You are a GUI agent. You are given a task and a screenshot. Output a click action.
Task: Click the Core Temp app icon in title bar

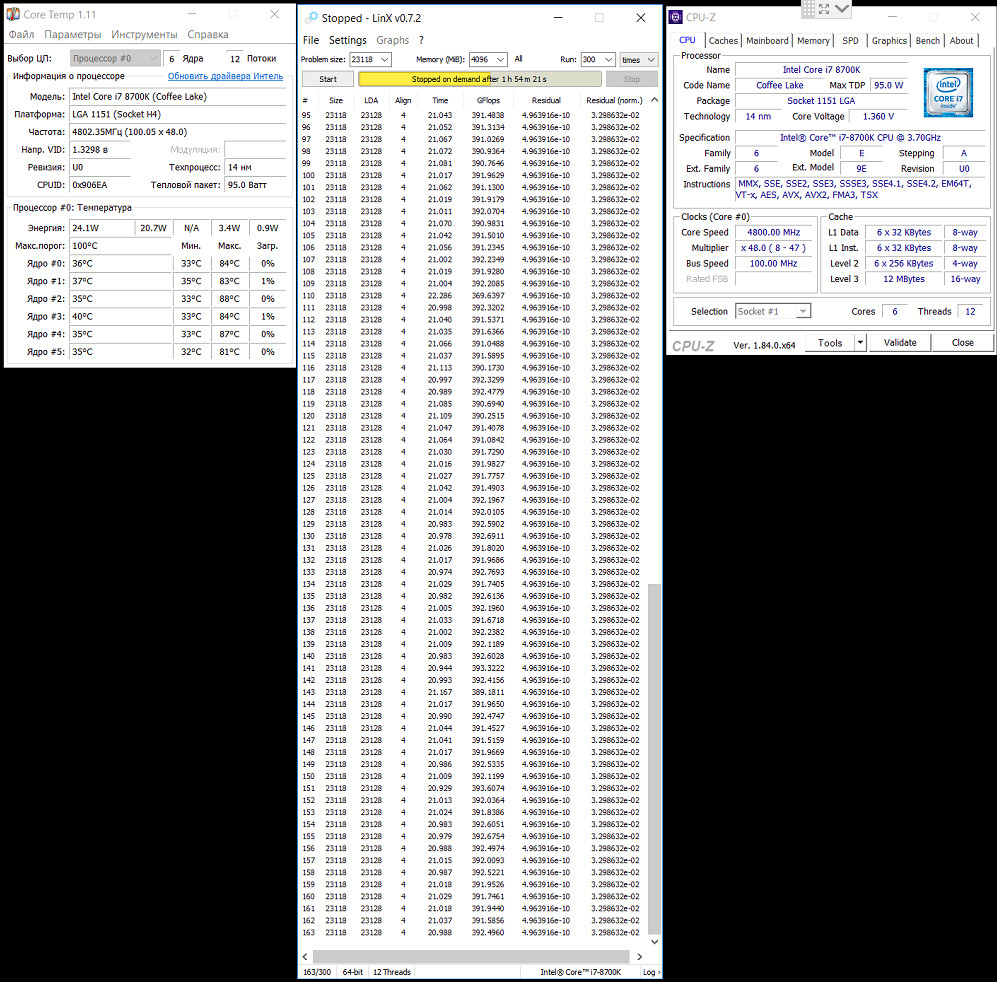pyautogui.click(x=13, y=14)
